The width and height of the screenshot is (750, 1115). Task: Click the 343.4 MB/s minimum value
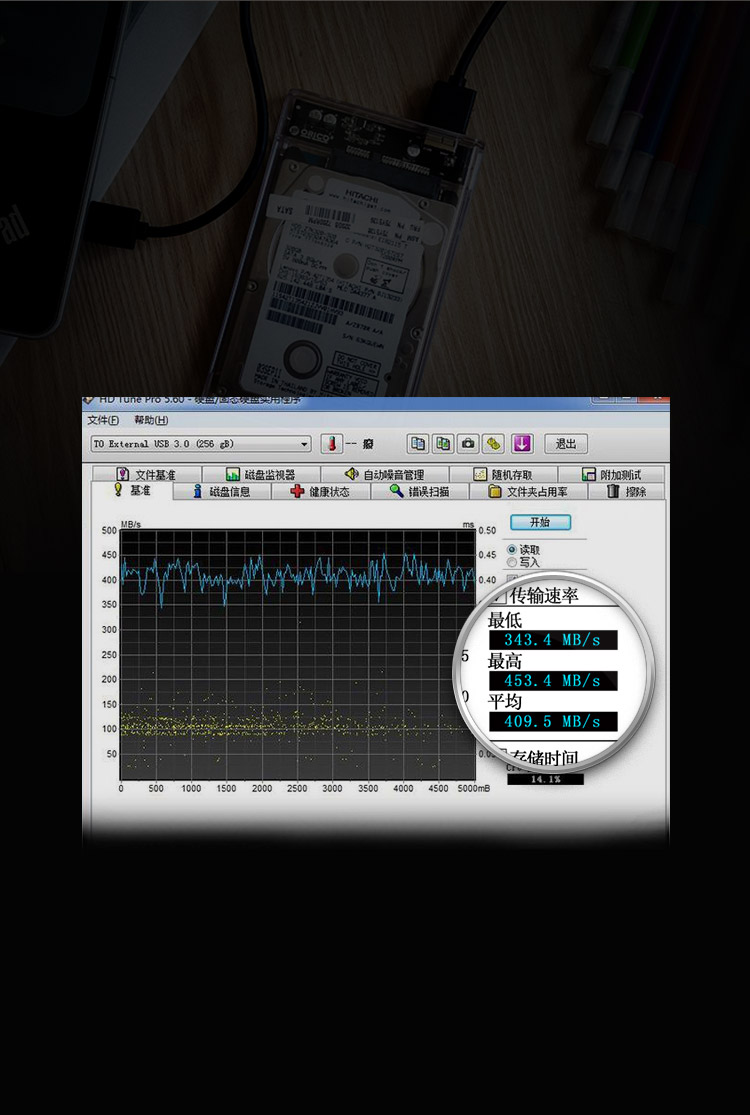pos(552,640)
